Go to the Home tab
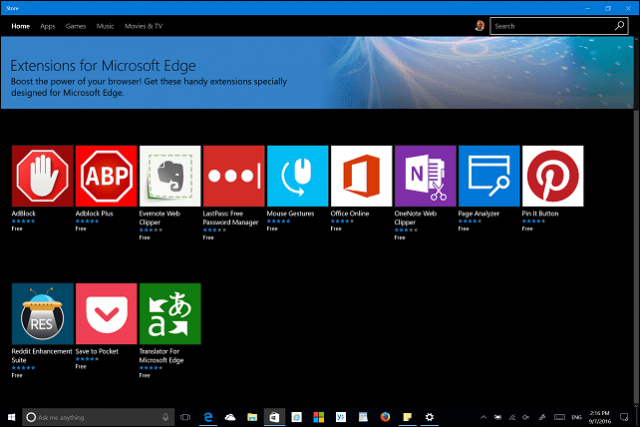 tap(20, 26)
